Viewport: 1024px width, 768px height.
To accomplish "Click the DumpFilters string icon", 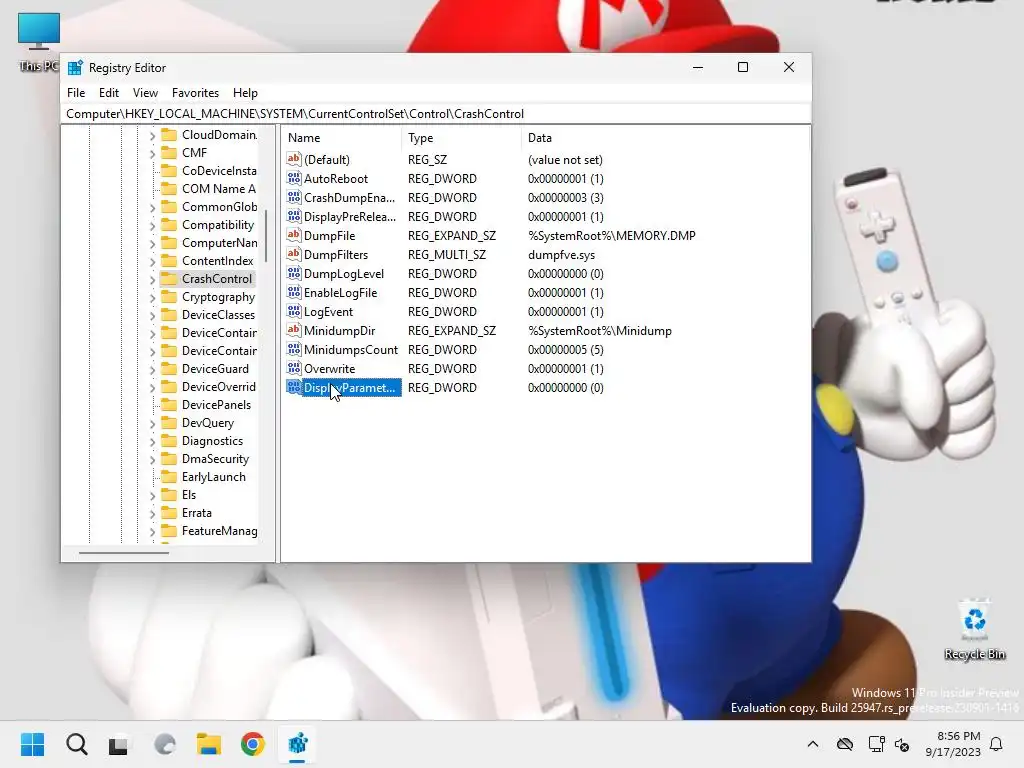I will (294, 254).
